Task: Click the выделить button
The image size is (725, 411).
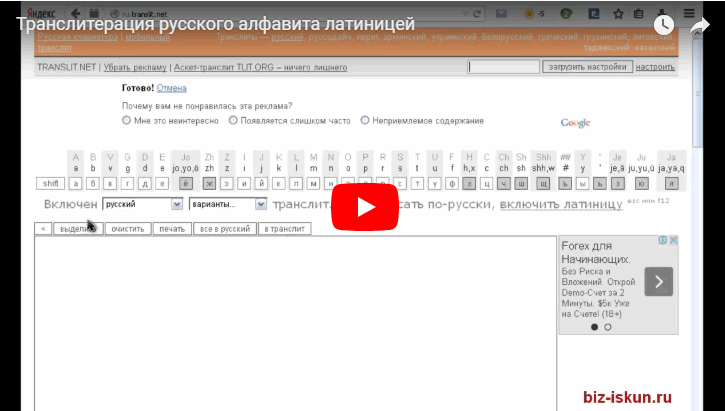Action: [78, 229]
